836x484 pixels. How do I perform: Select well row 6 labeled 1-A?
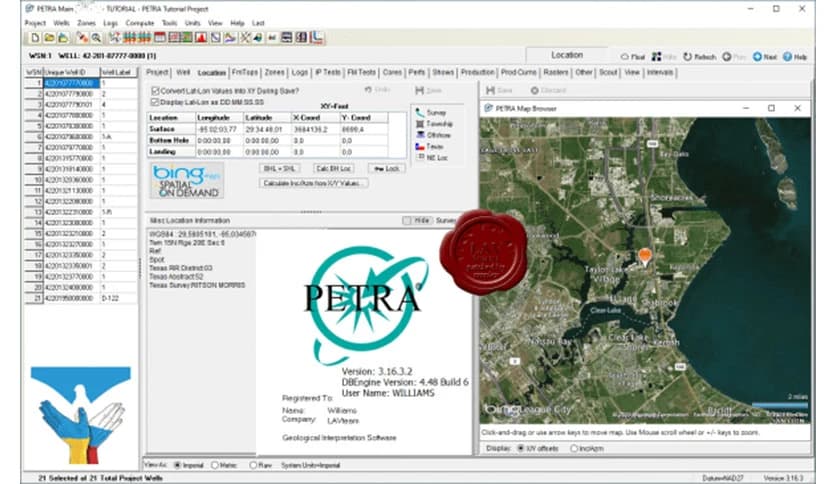click(x=81, y=137)
